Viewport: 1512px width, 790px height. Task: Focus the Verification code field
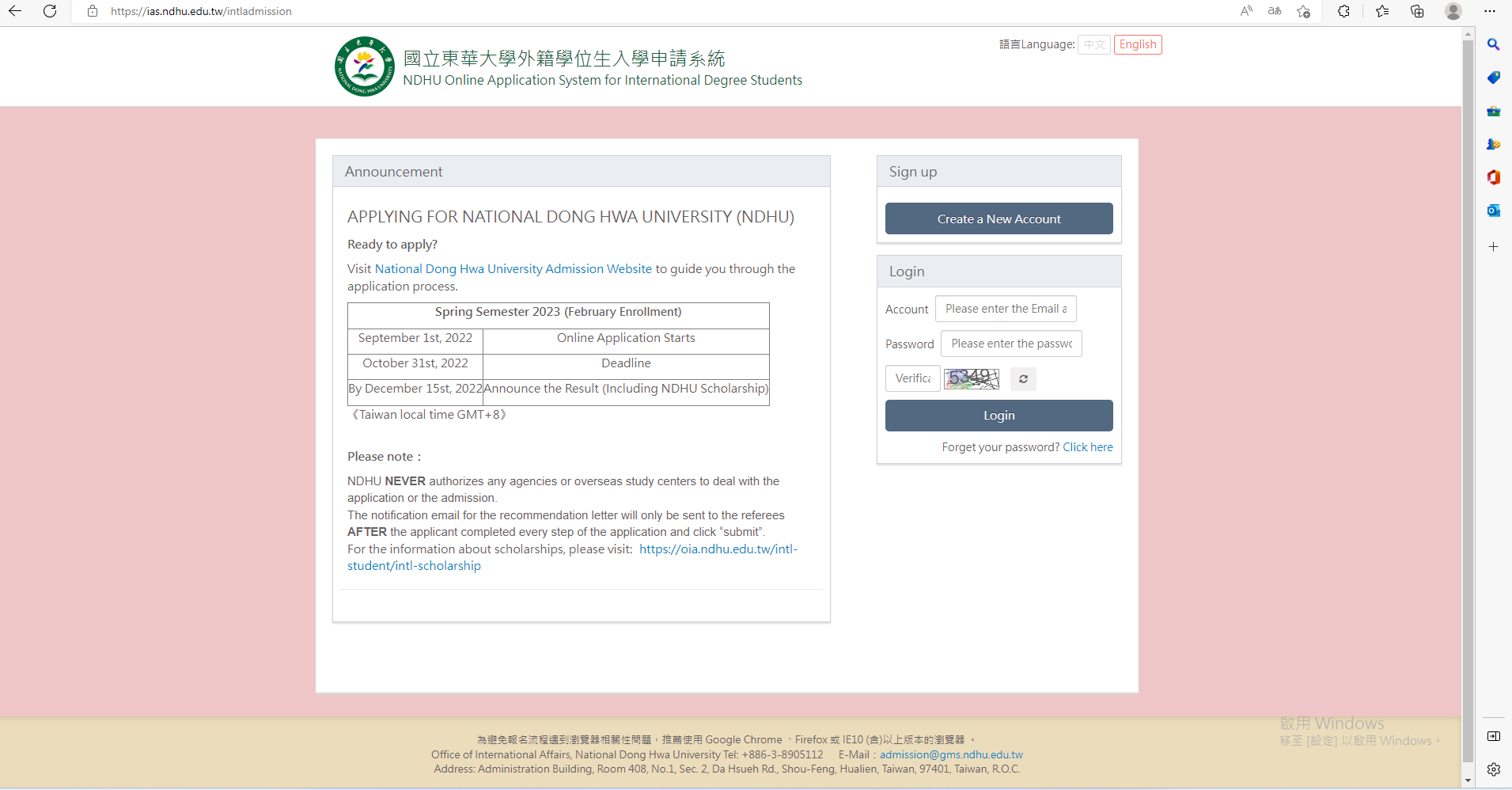[x=913, y=378]
